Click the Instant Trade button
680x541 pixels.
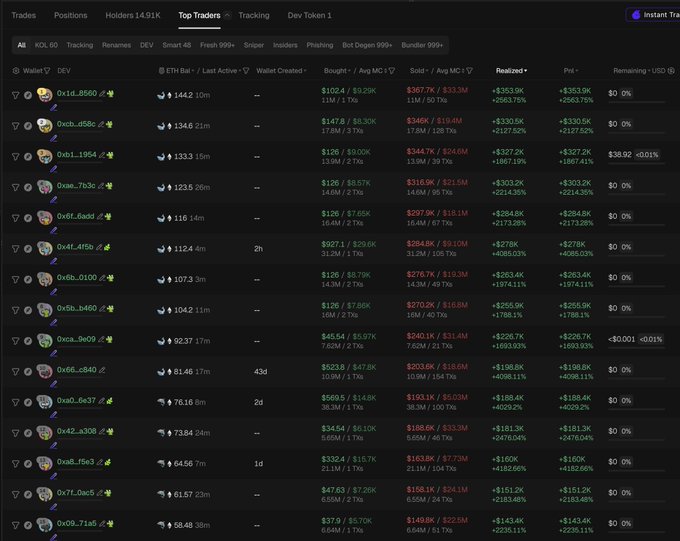click(x=654, y=15)
